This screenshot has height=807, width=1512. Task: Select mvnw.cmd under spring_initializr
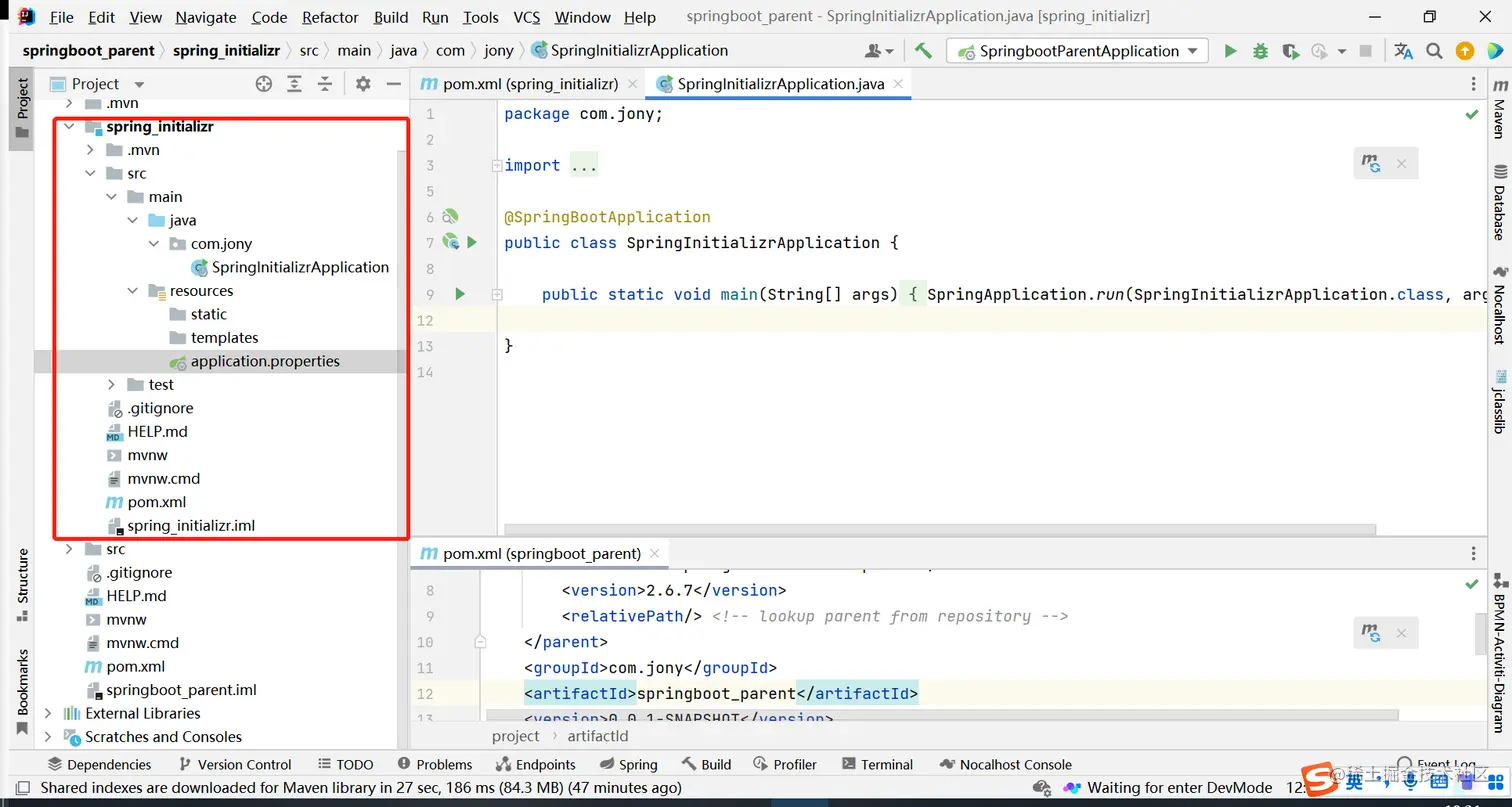tap(164, 478)
